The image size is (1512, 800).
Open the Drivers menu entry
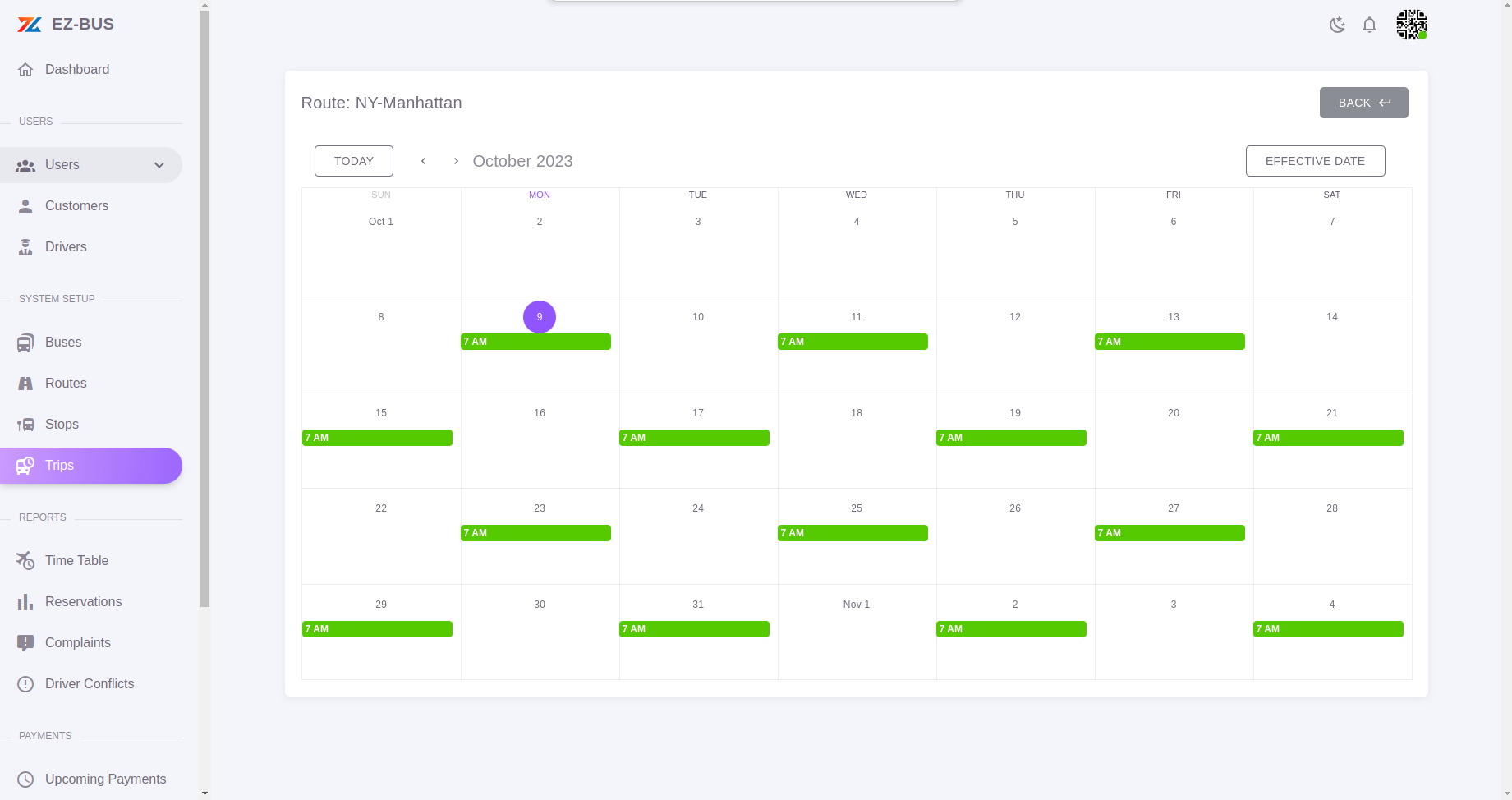[66, 246]
